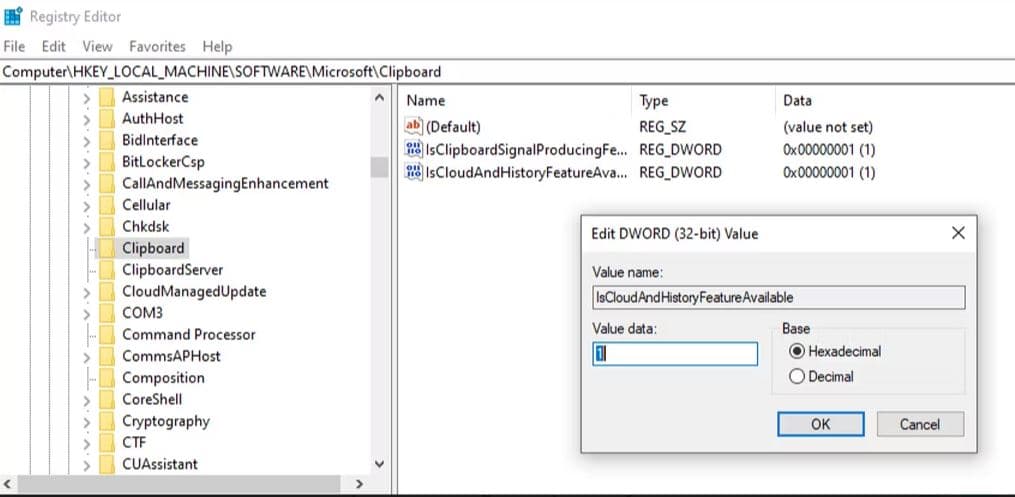Viewport: 1015px width, 497px height.
Task: Click the registry path address bar
Action: point(508,72)
